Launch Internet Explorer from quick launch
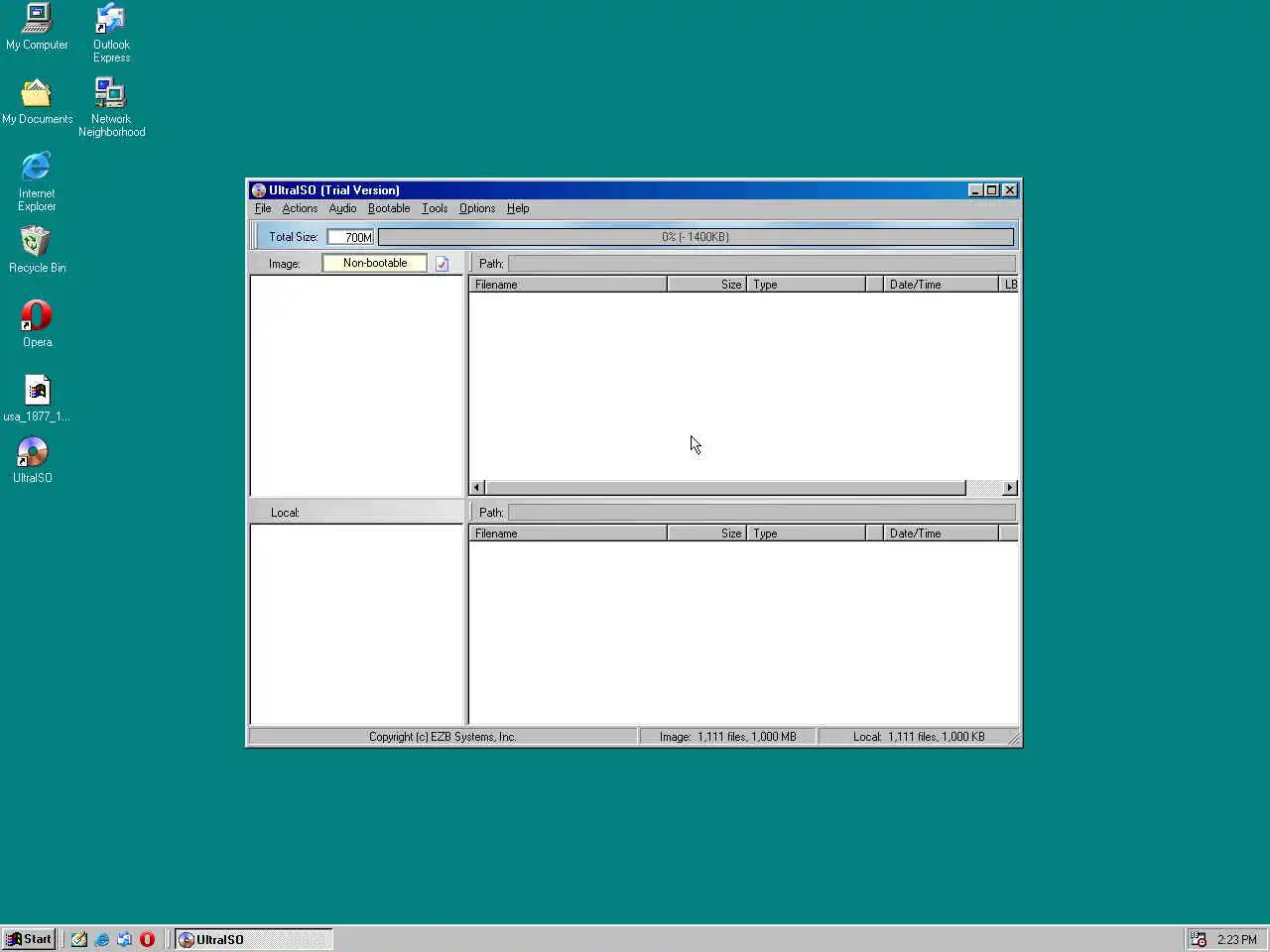Viewport: 1270px width, 952px height. [x=102, y=939]
